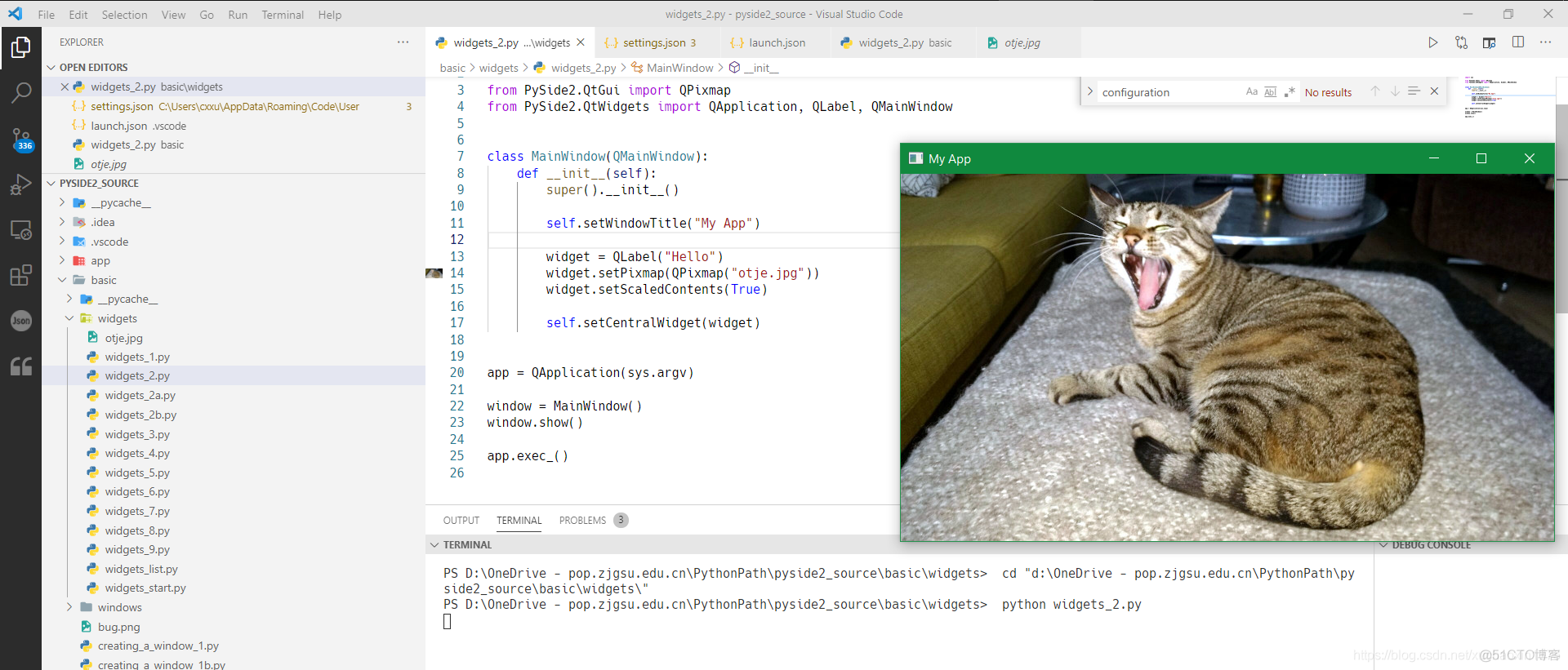This screenshot has height=670, width=1568.
Task: Click MainWindow in the breadcrumb
Action: 679,68
